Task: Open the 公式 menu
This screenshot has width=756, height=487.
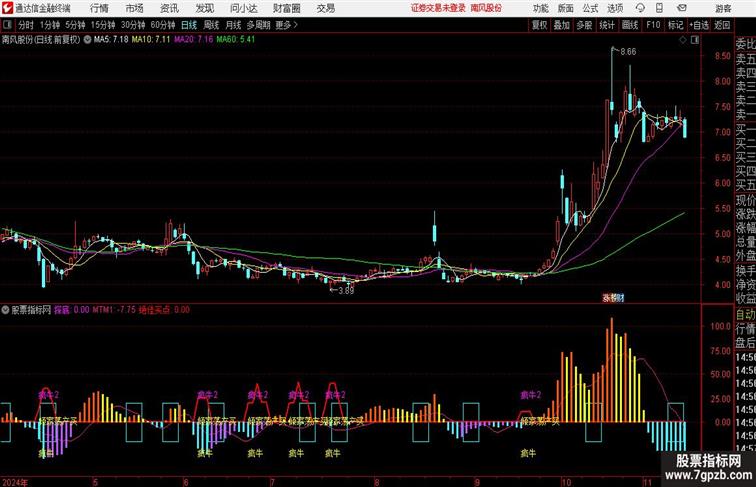Action: pos(590,8)
